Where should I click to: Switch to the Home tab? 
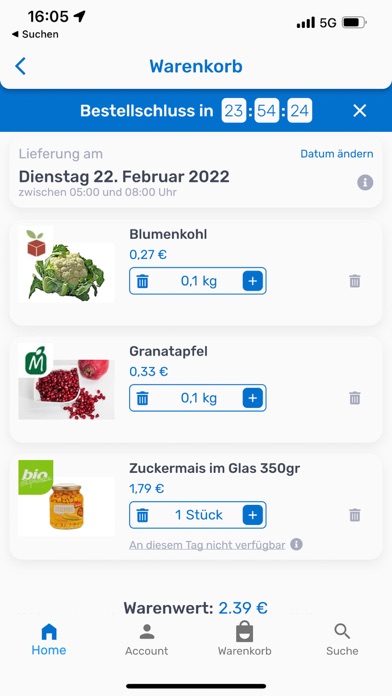pos(49,640)
